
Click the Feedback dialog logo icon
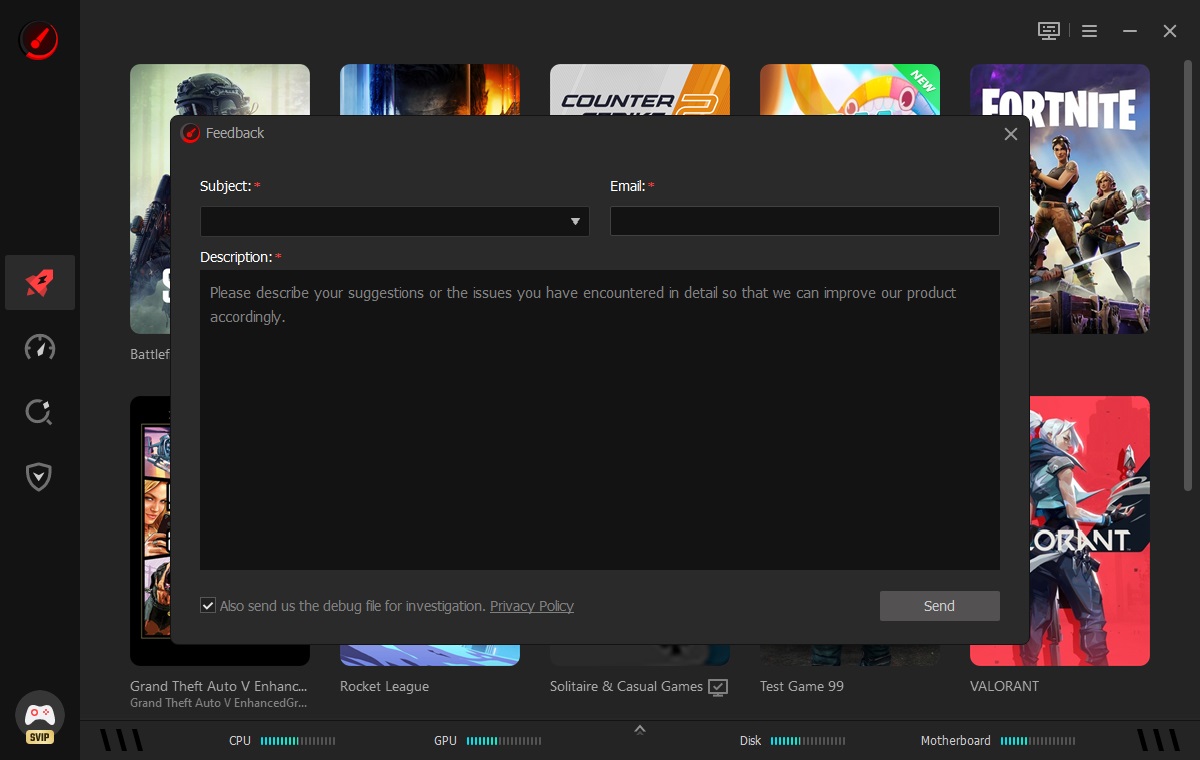[x=190, y=133]
